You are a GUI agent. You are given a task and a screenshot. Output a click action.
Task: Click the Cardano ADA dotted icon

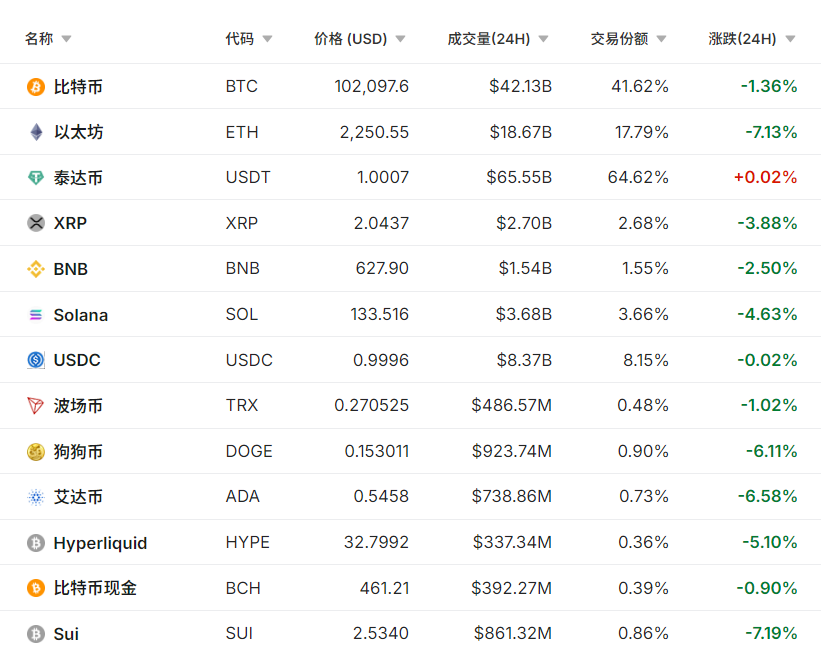coord(36,497)
